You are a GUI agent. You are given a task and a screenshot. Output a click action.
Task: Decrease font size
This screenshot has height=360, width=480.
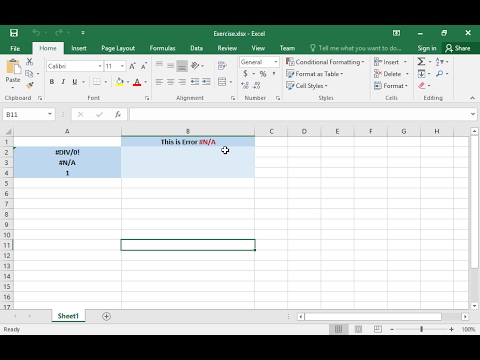(144, 66)
